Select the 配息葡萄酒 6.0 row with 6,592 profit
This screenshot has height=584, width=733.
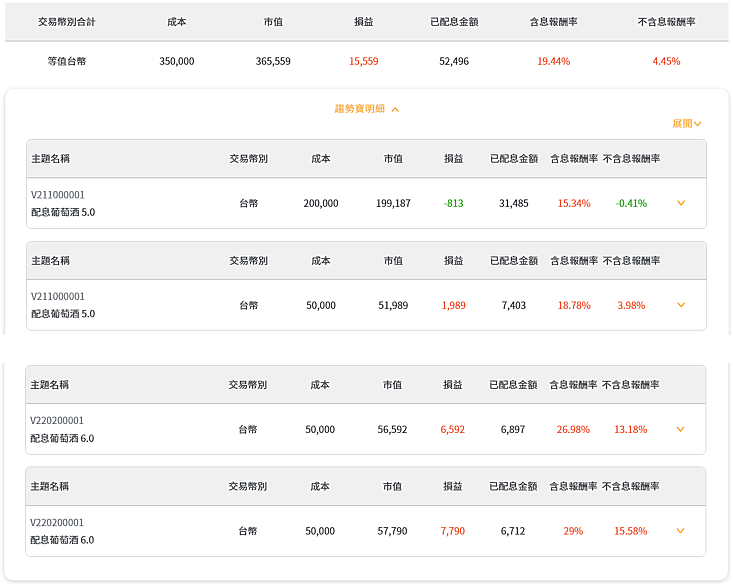pyautogui.click(x=366, y=429)
